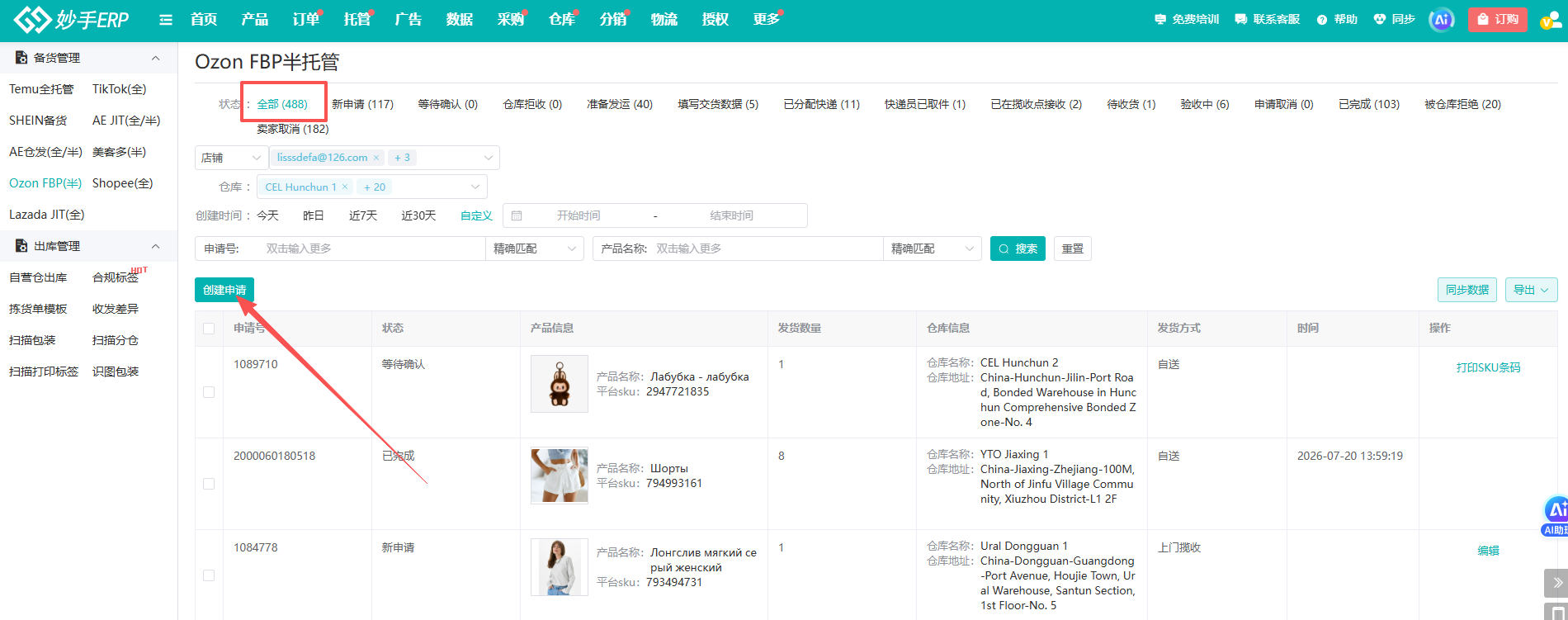Remove the lisssdefa@126.com store tag
This screenshot has width=1568, height=620.
coord(376,158)
